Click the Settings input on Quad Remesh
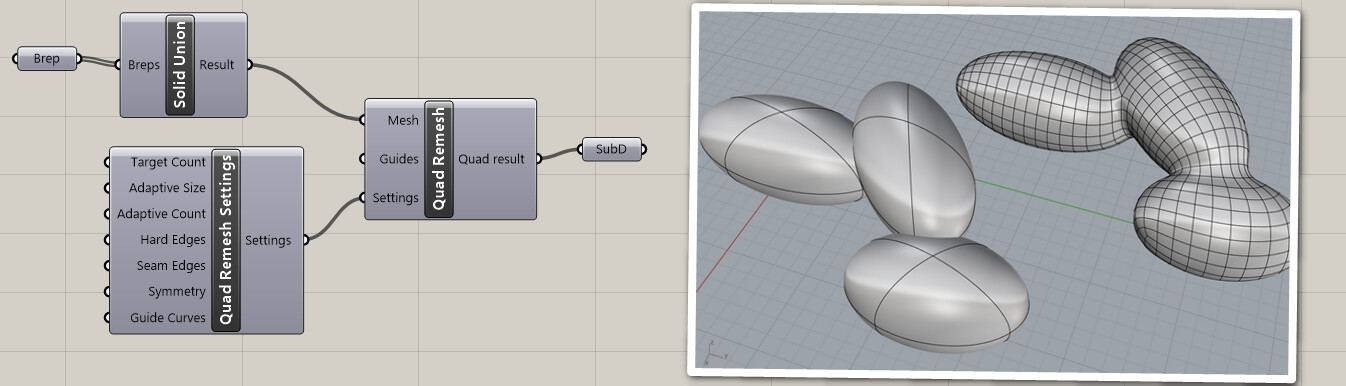This screenshot has height=386, width=1346. click(x=395, y=198)
